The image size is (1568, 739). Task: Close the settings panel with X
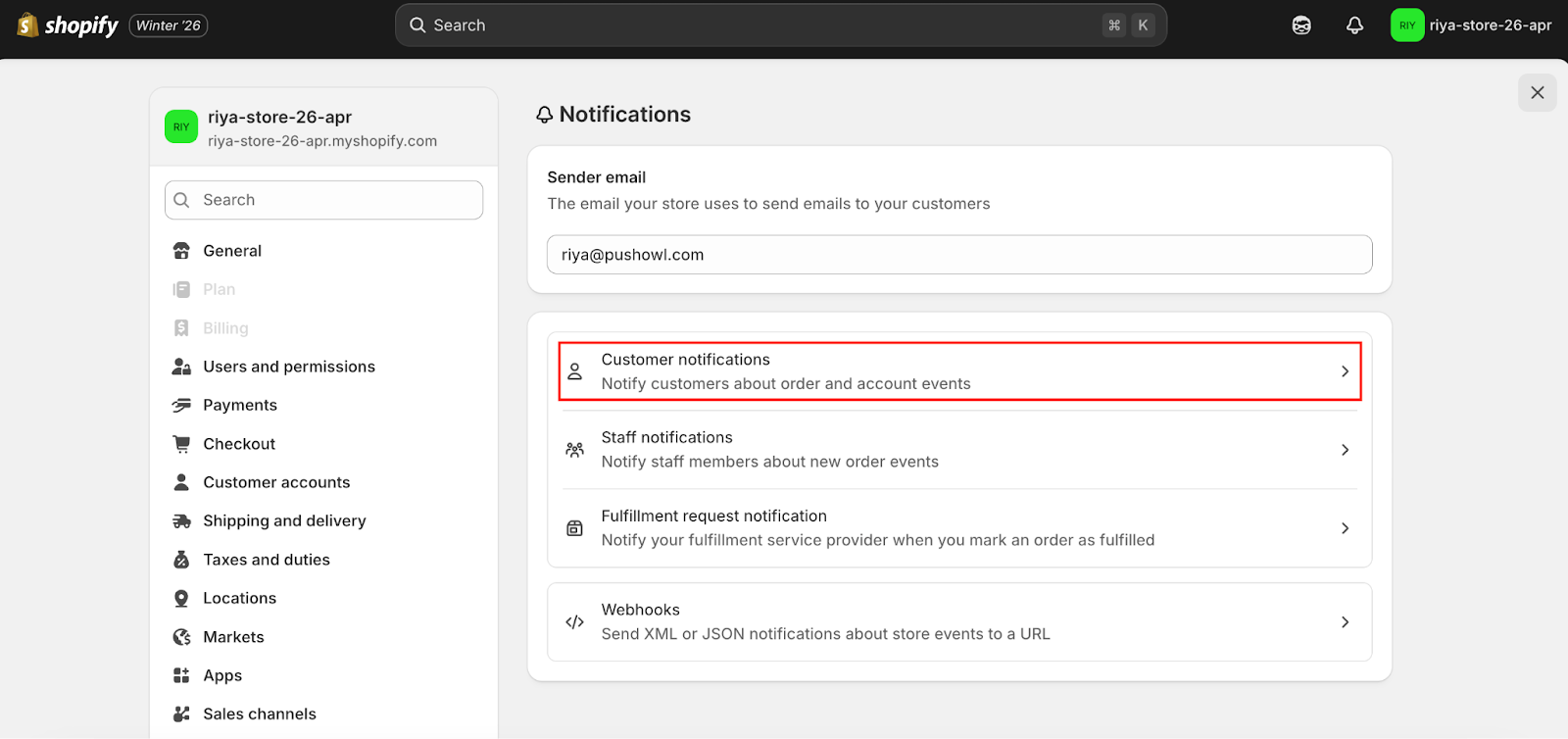point(1537,92)
